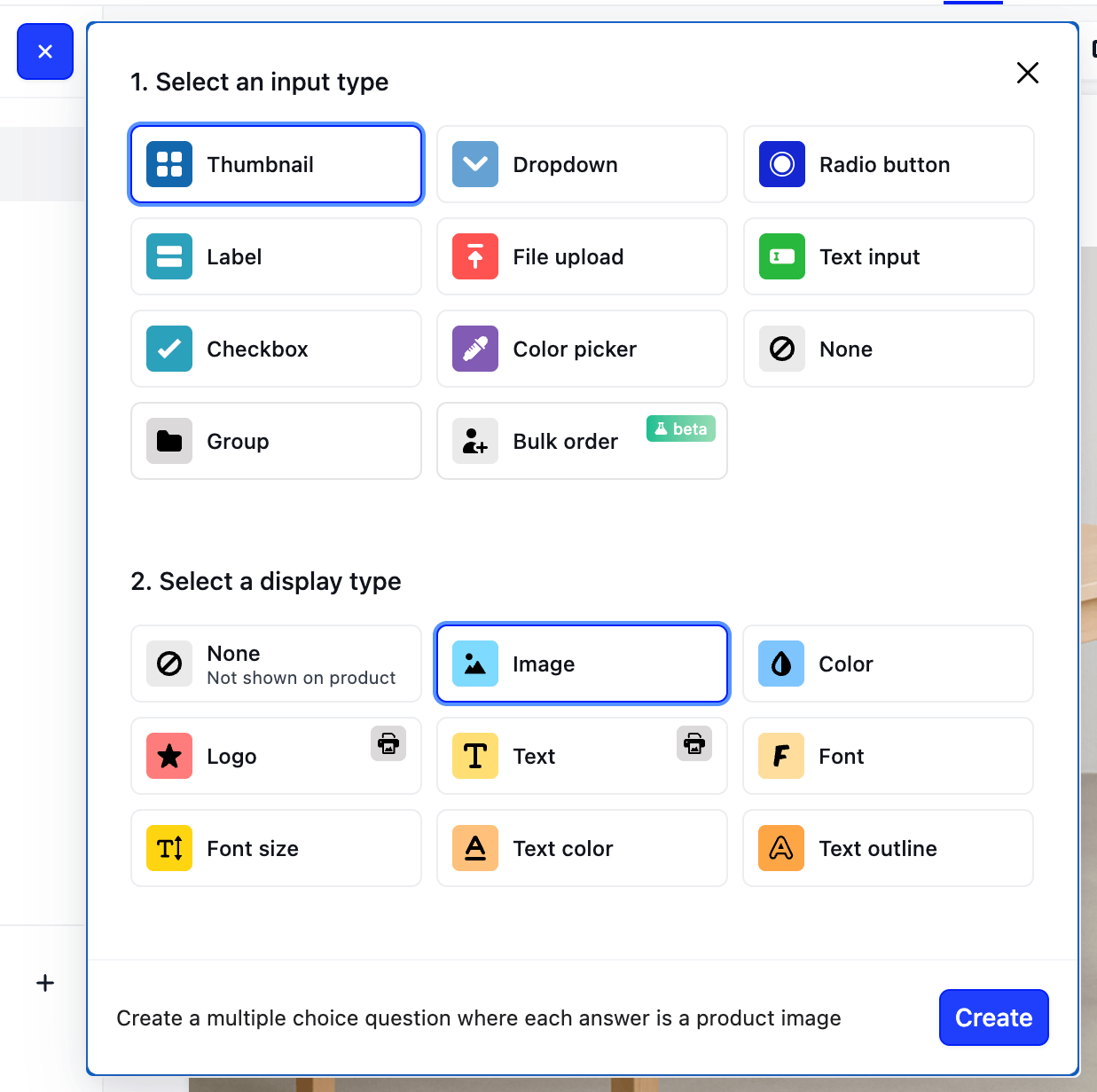Select the Image display type
Viewport: 1097px width, 1092px height.
[x=582, y=664]
